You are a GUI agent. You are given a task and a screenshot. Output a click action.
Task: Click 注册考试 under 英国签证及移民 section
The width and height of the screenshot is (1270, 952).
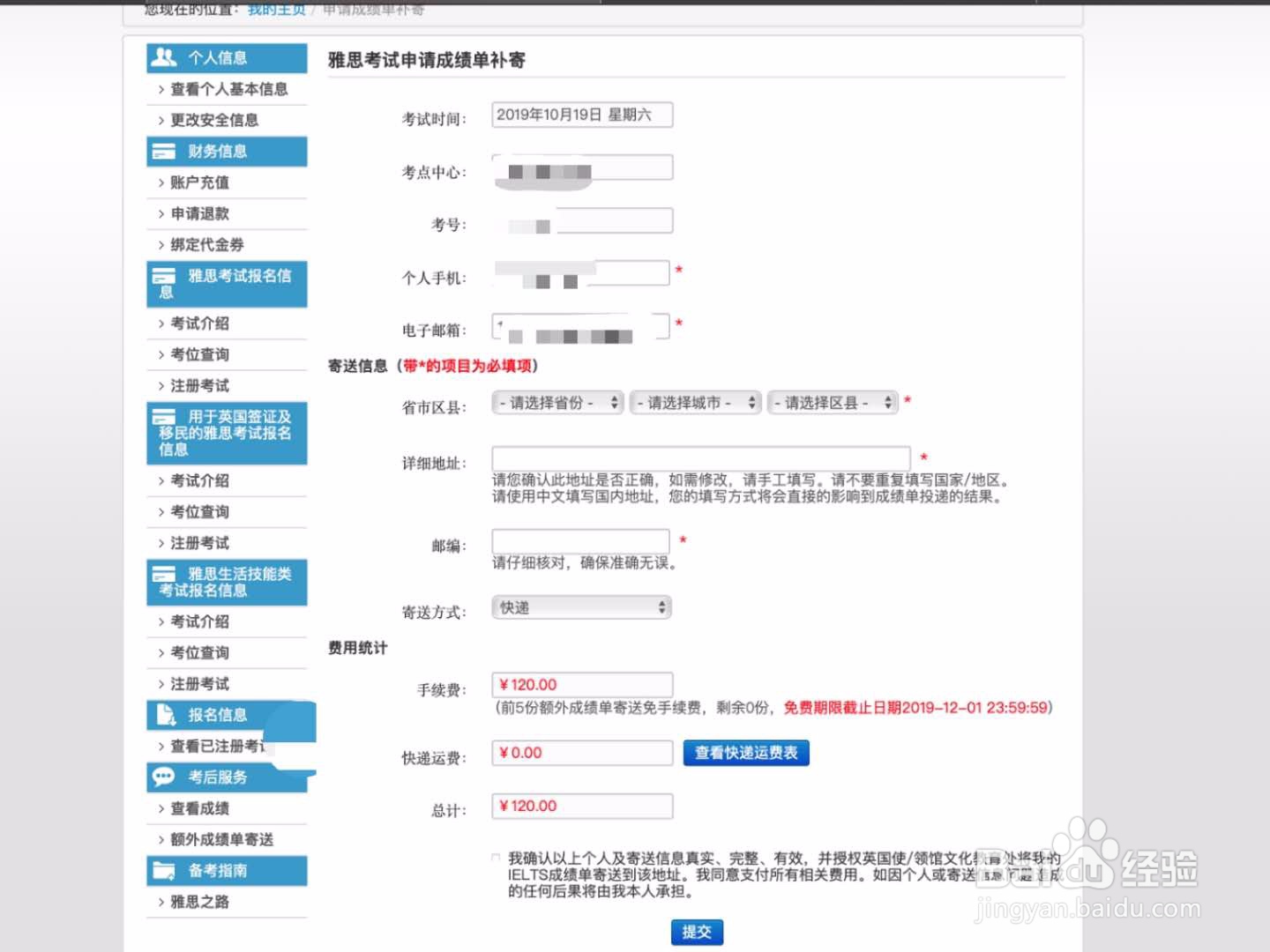pyautogui.click(x=199, y=543)
